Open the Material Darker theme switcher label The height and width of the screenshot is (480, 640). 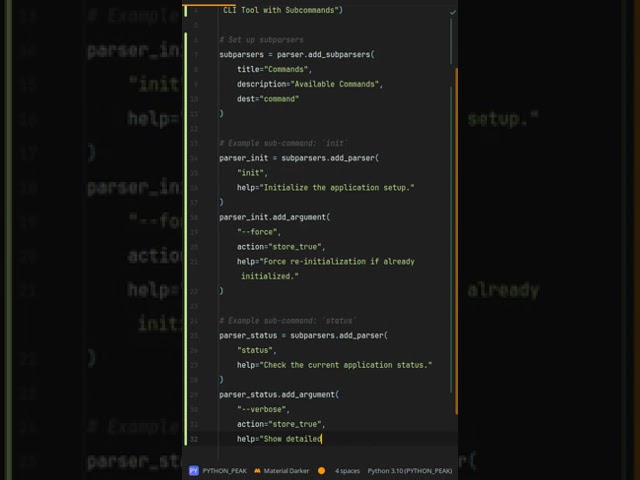coord(286,471)
